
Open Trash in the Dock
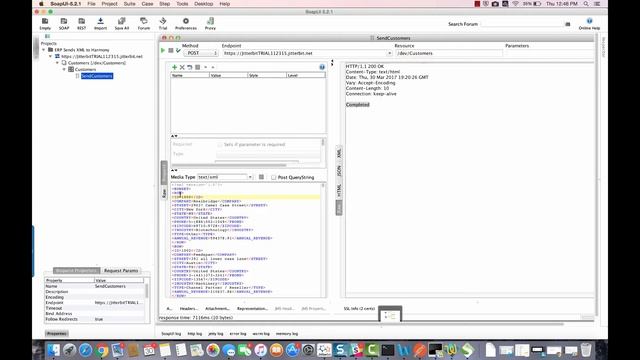(x=586, y=350)
